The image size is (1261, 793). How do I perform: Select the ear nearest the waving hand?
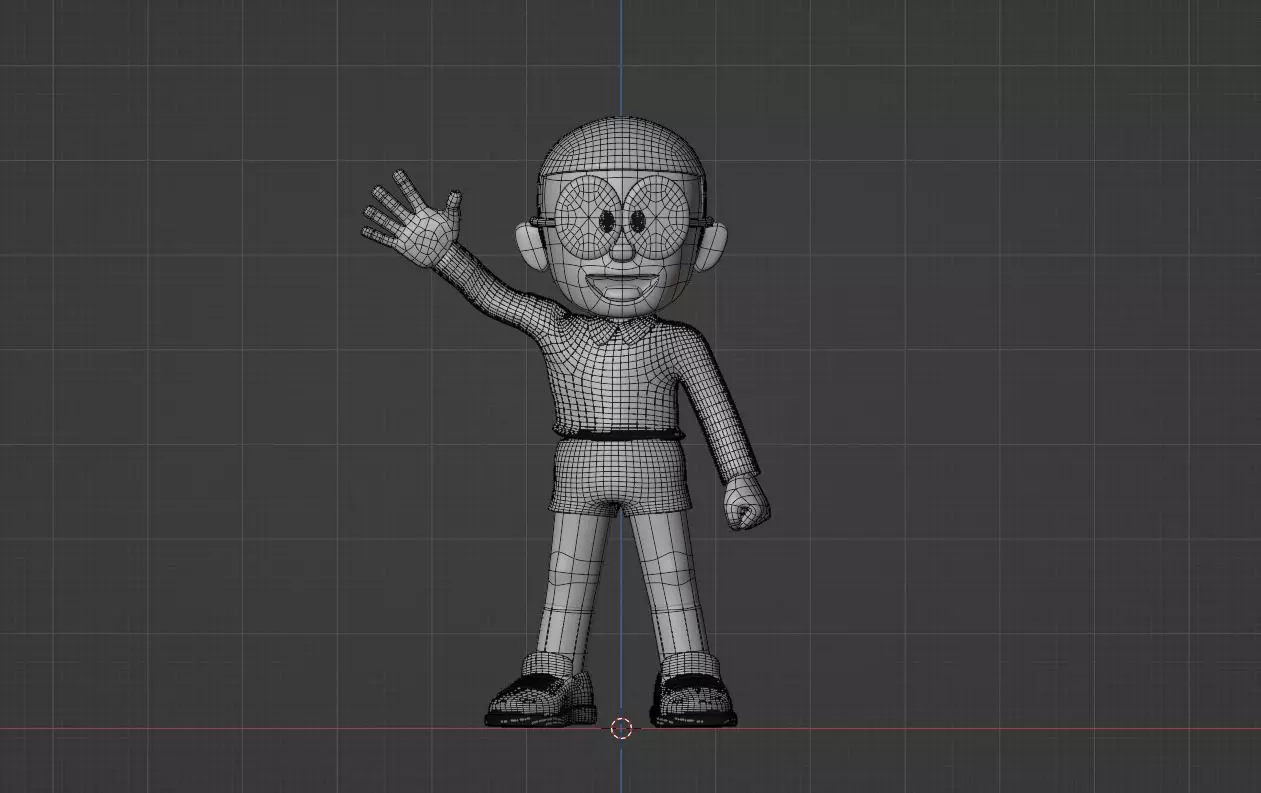(x=530, y=246)
